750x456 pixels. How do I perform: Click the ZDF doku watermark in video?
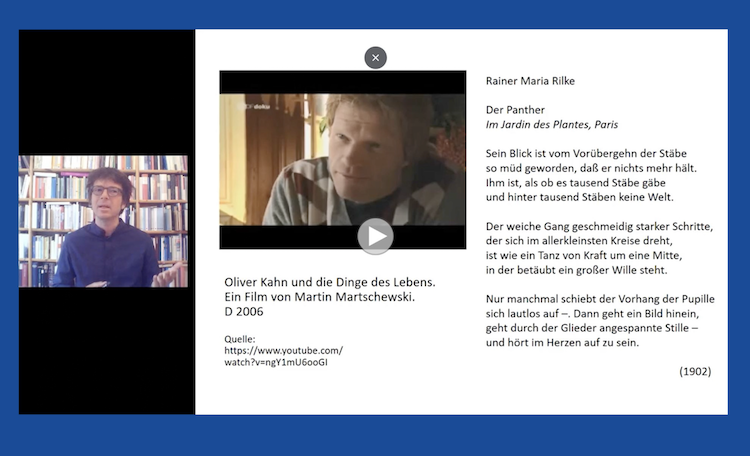pos(256,106)
